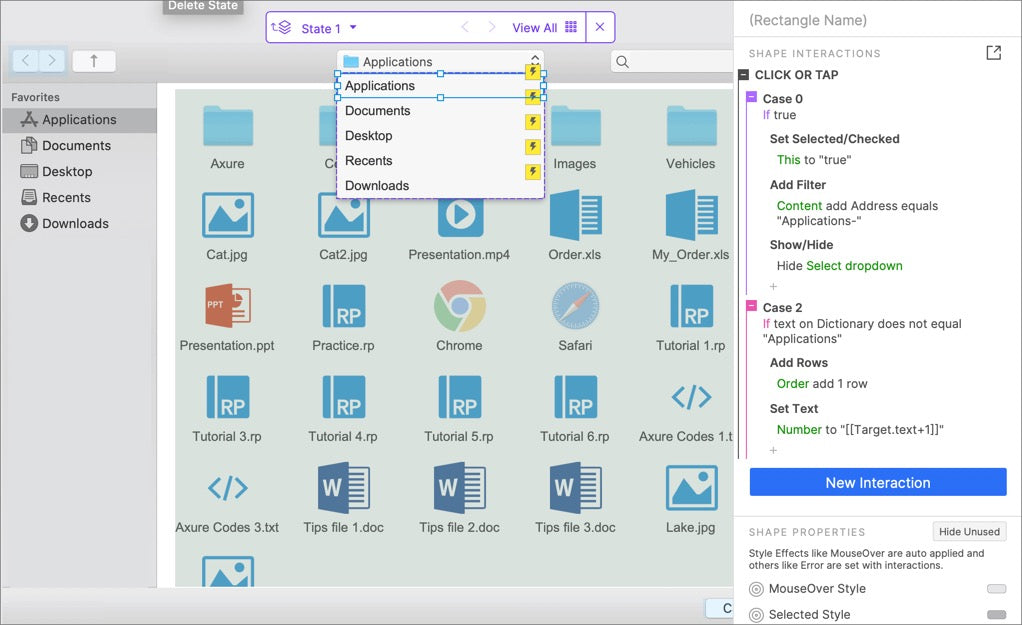Open Downloads in Favorites sidebar
1022x625 pixels.
pyautogui.click(x=79, y=224)
